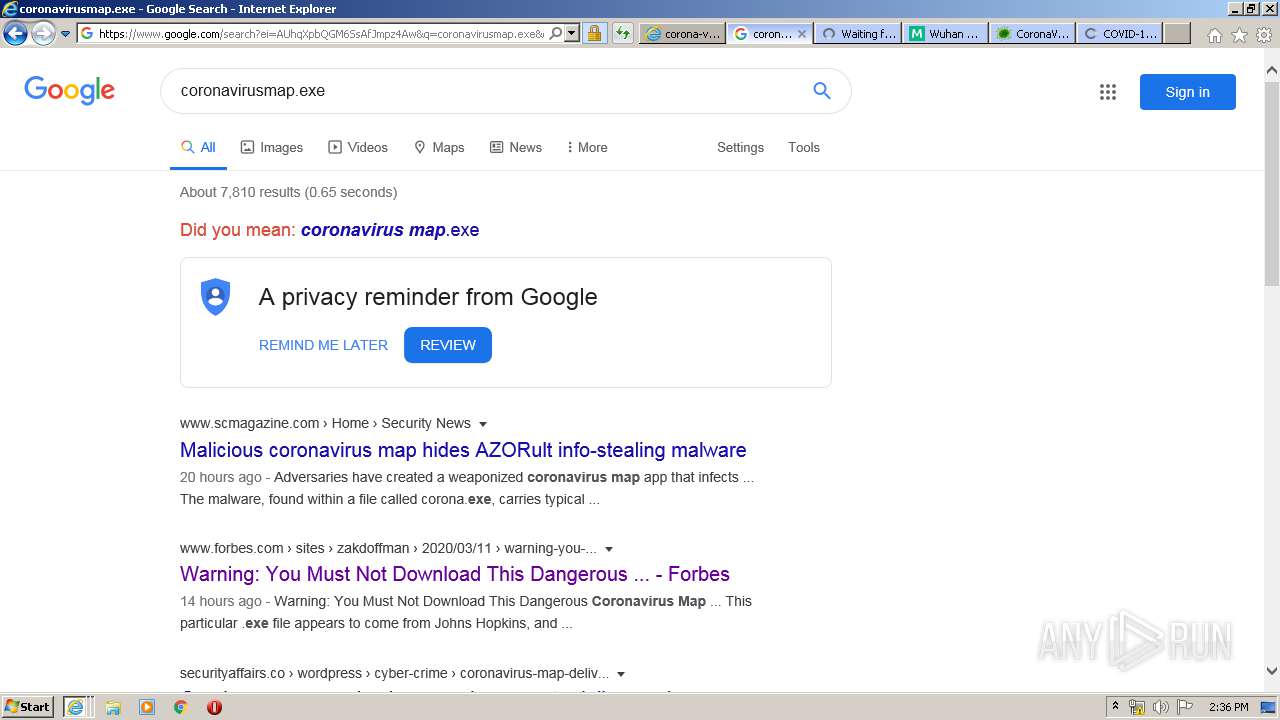The width and height of the screenshot is (1280, 720).
Task: Open the media player taskbar icon
Action: [x=147, y=707]
